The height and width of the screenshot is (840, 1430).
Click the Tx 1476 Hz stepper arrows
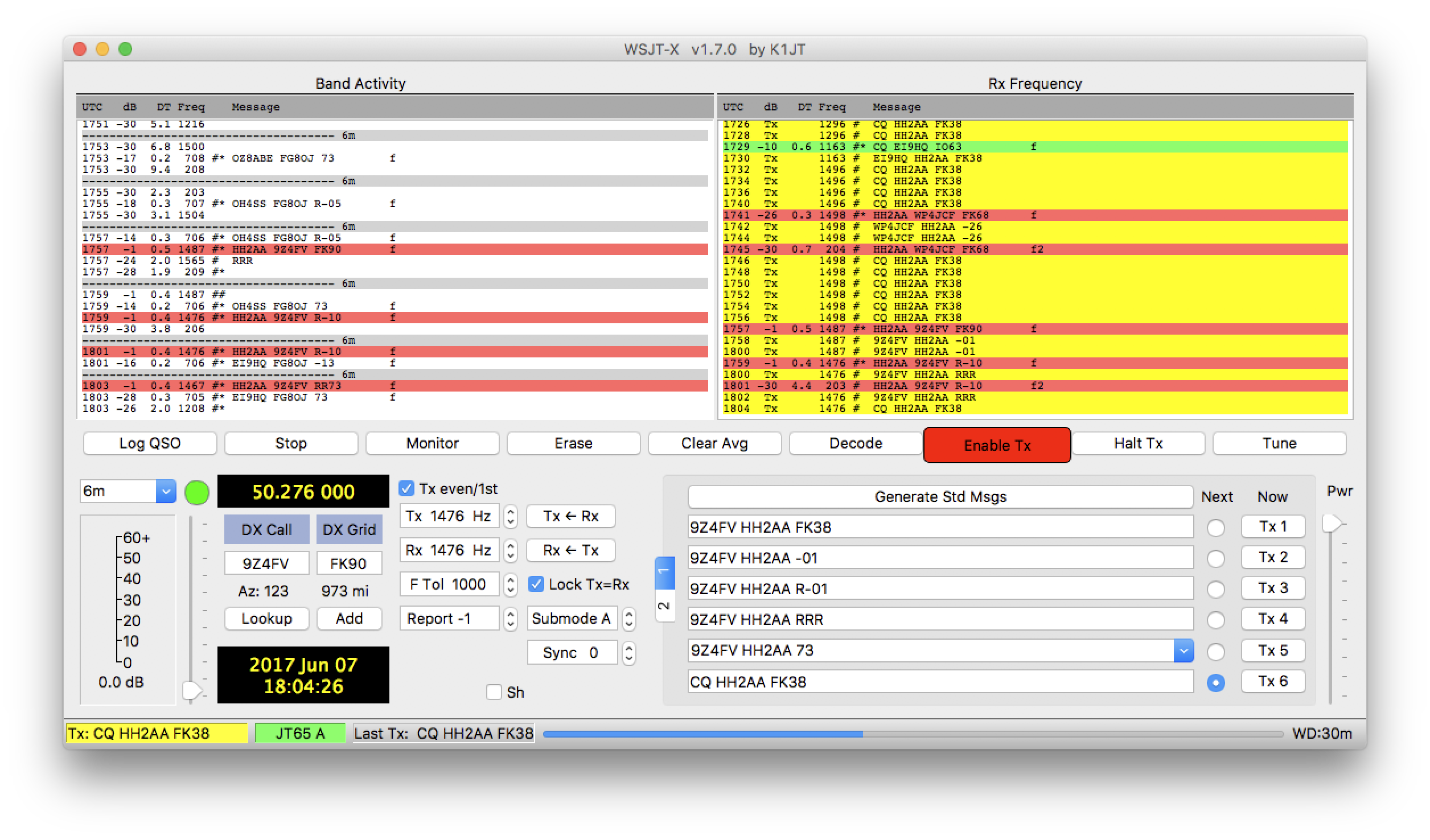click(x=511, y=516)
